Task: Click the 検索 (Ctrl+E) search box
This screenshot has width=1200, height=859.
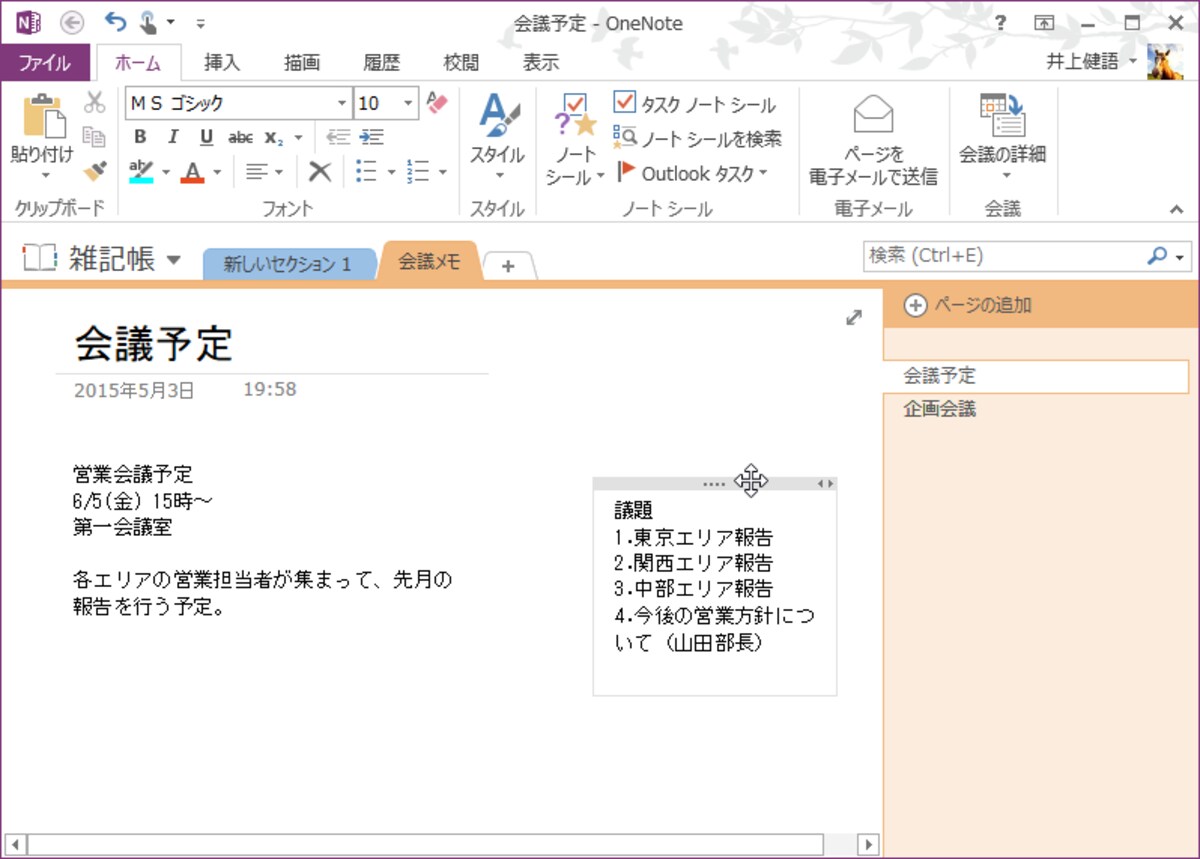Action: [x=1005, y=256]
